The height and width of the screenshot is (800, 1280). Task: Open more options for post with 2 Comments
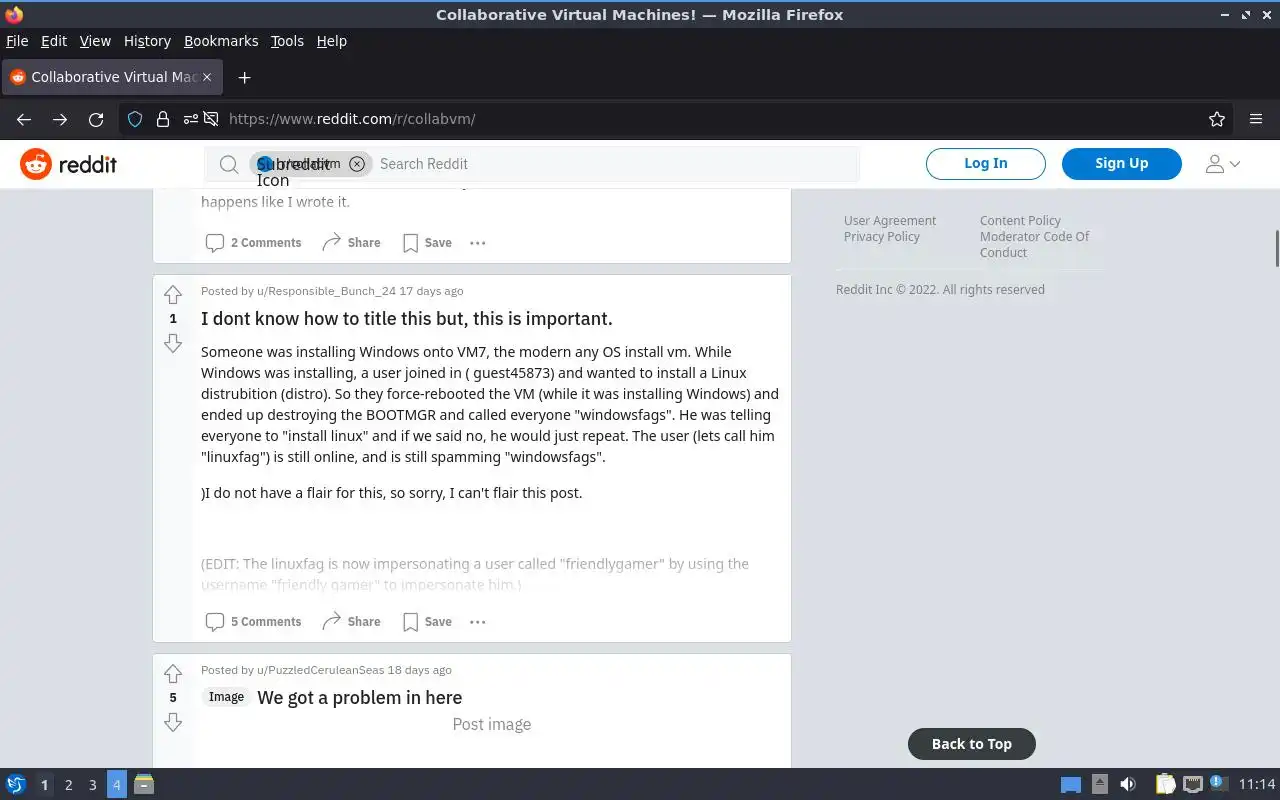pos(478,242)
